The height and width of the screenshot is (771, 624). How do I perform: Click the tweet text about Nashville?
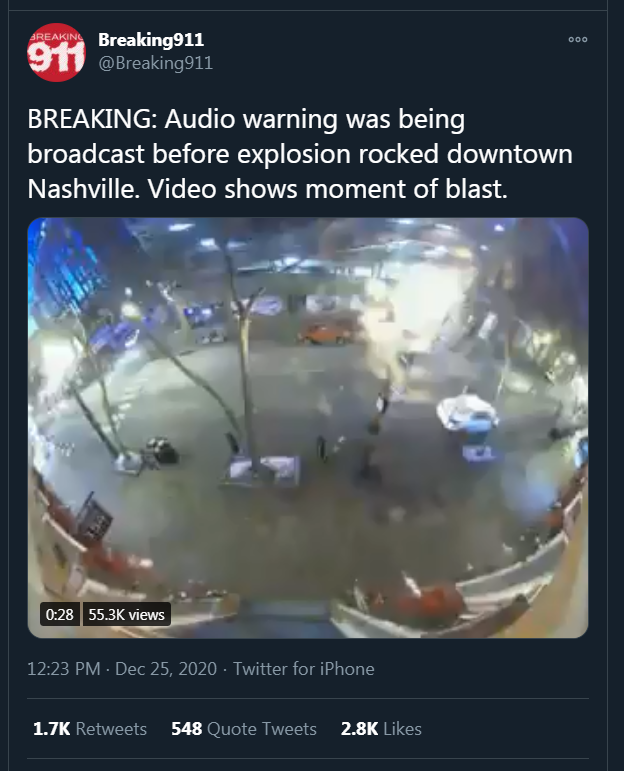tap(300, 154)
